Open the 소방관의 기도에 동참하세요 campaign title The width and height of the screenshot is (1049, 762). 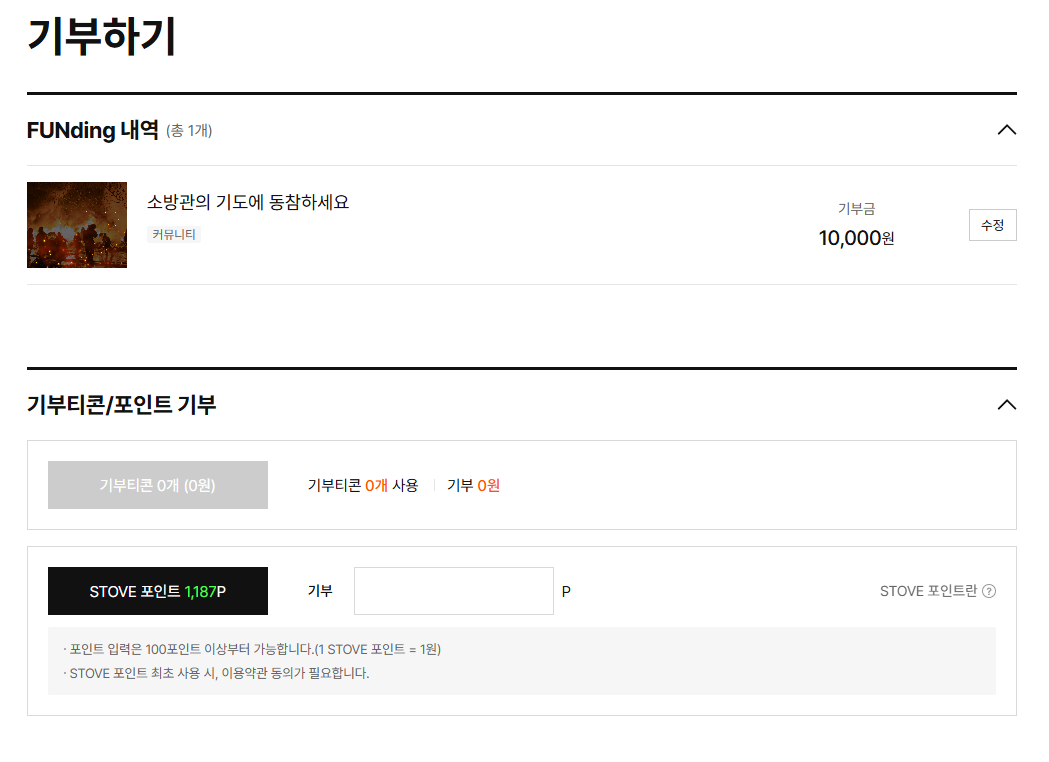[248, 202]
